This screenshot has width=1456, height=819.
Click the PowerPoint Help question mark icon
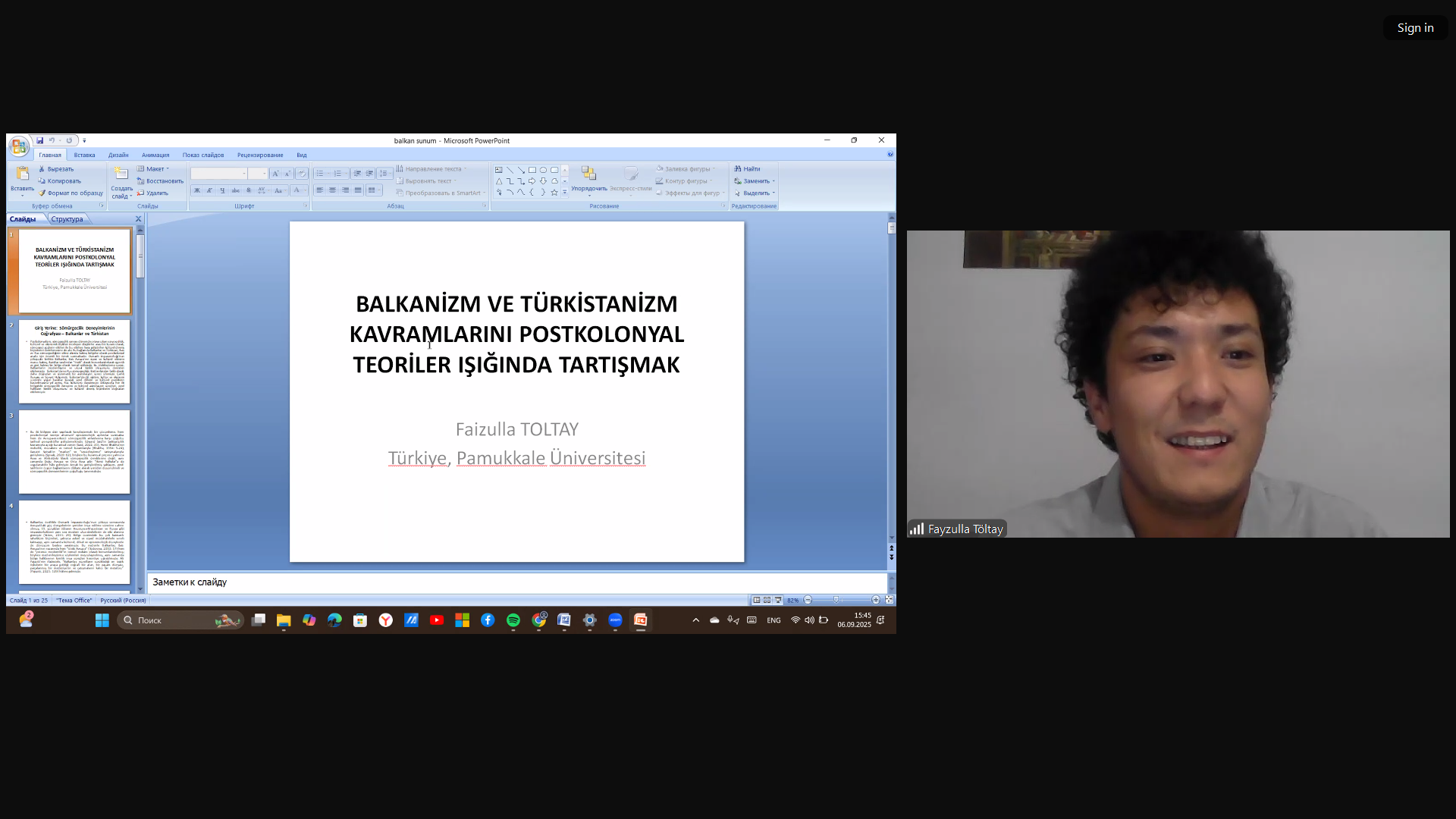coord(890,155)
